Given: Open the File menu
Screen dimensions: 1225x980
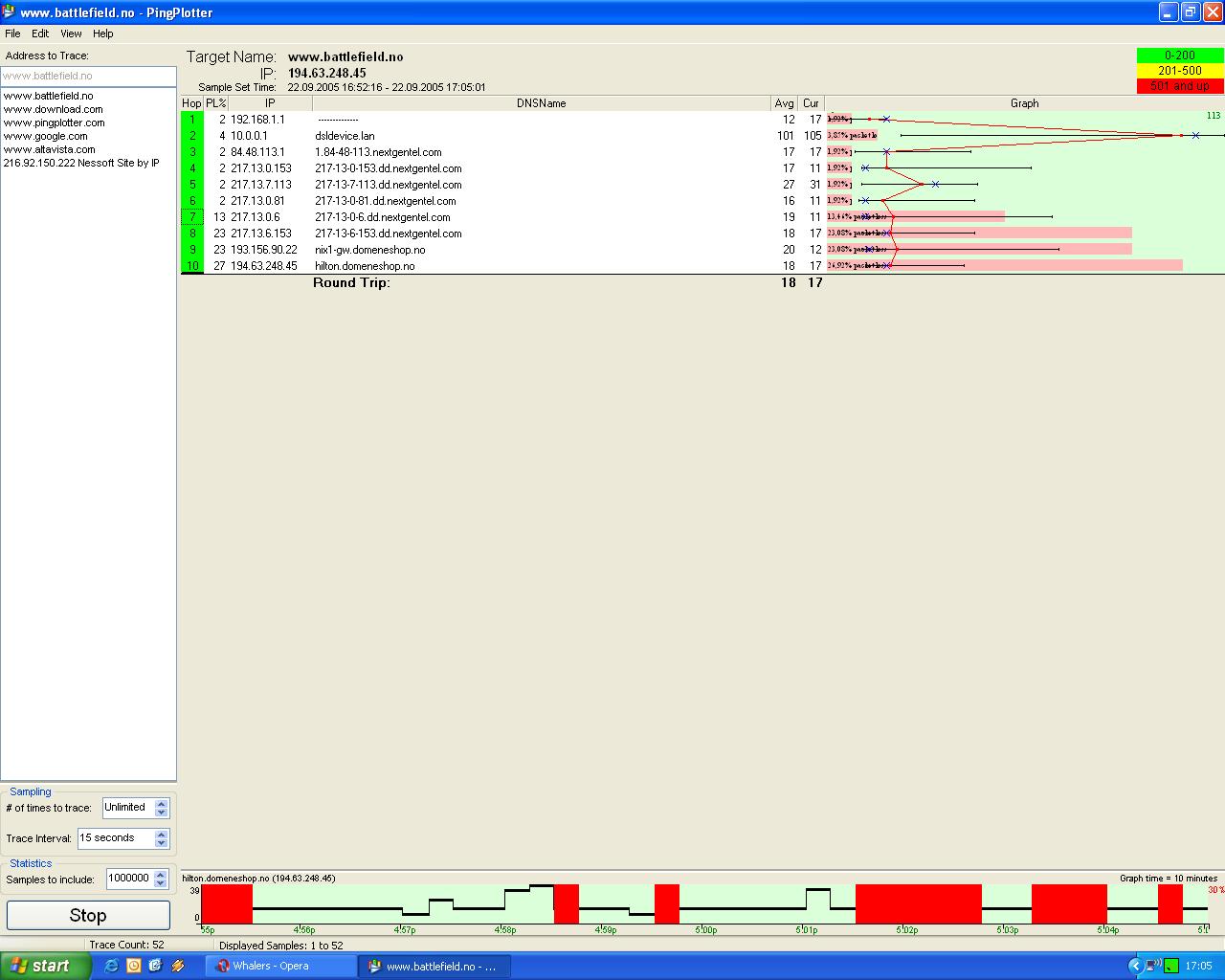Looking at the screenshot, I should [x=12, y=33].
